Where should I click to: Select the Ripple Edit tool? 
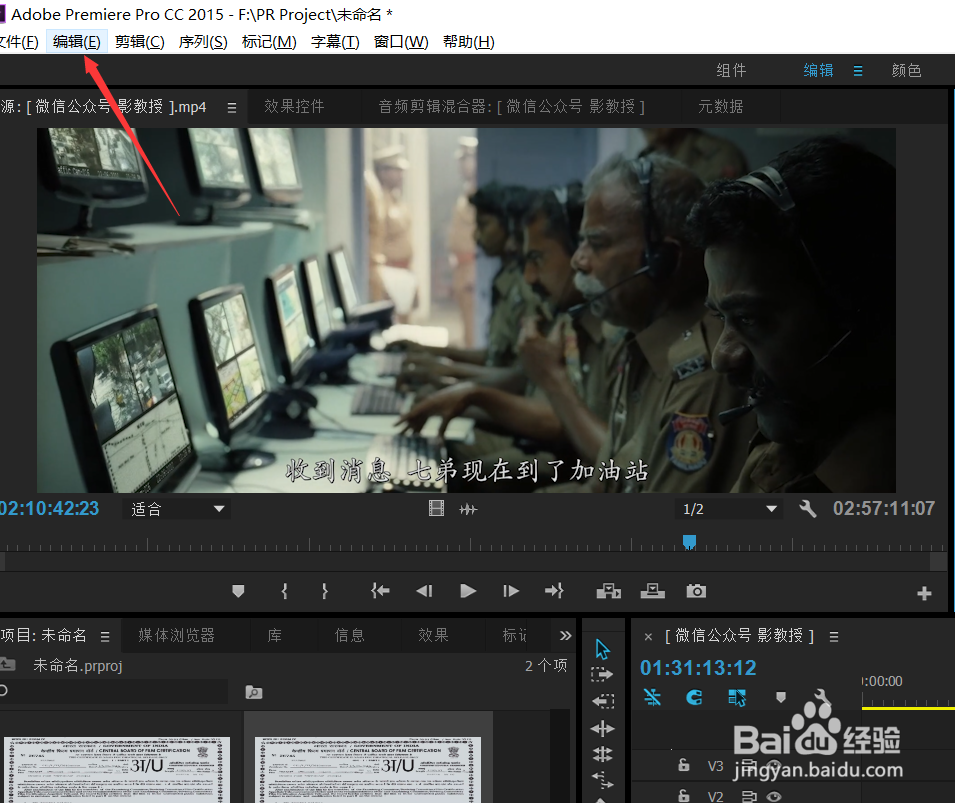click(x=602, y=729)
